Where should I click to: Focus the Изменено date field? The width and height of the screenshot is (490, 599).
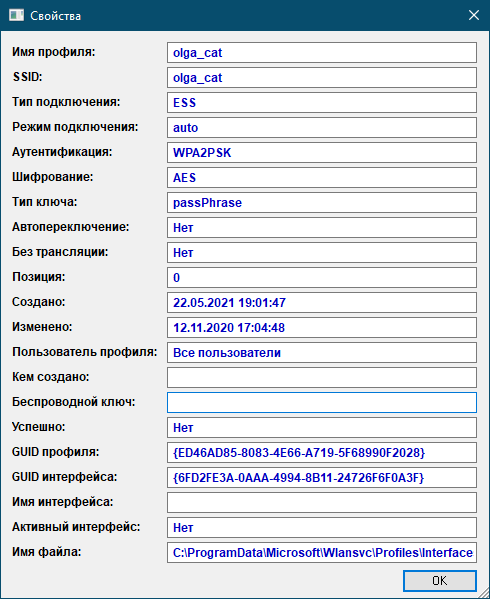(x=322, y=327)
